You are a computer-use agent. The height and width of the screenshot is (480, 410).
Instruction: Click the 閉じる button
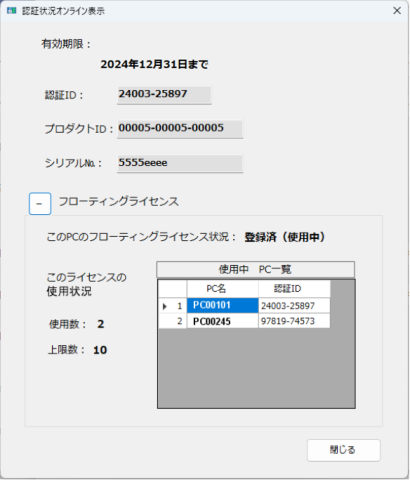pyautogui.click(x=344, y=450)
